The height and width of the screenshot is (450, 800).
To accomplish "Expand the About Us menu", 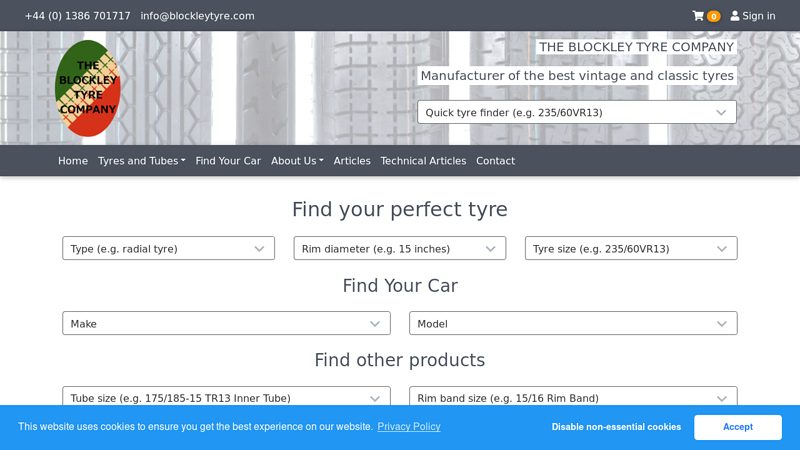I will coord(297,161).
